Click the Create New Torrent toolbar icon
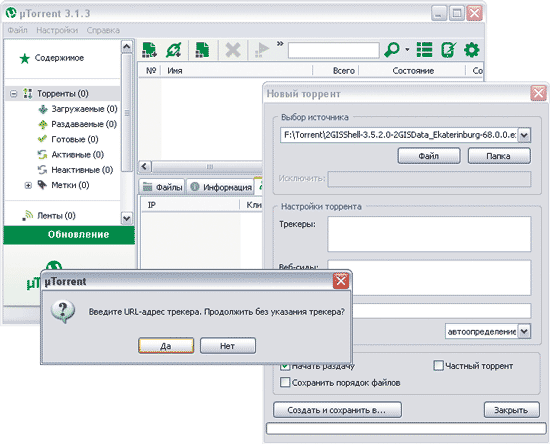 (x=202, y=50)
